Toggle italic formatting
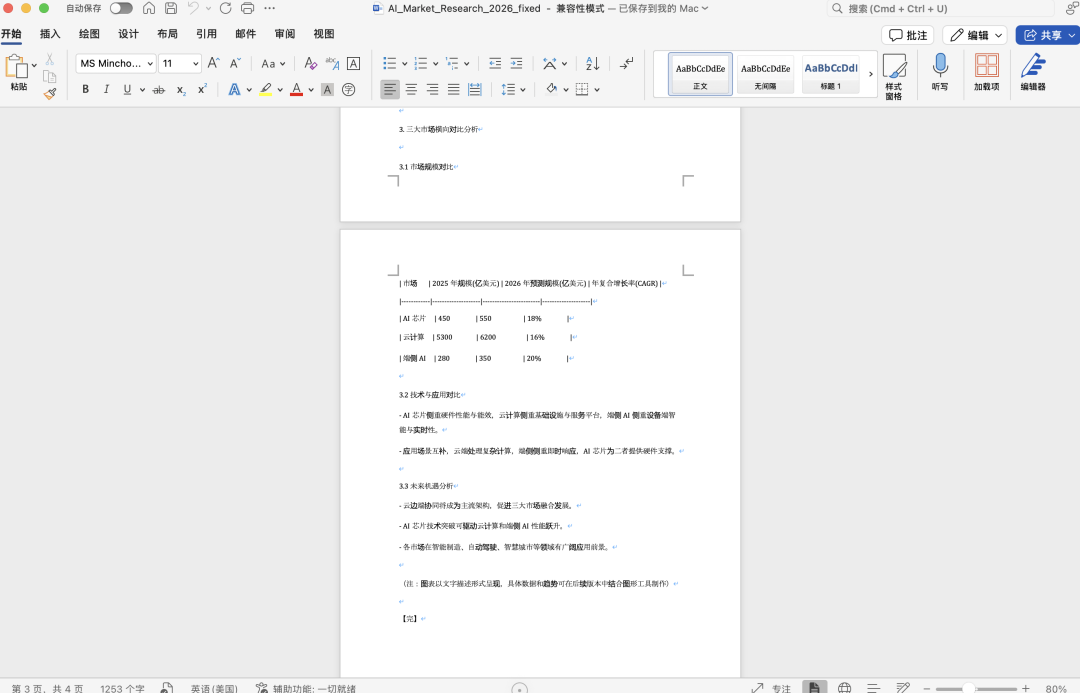This screenshot has width=1080, height=693. [106, 89]
